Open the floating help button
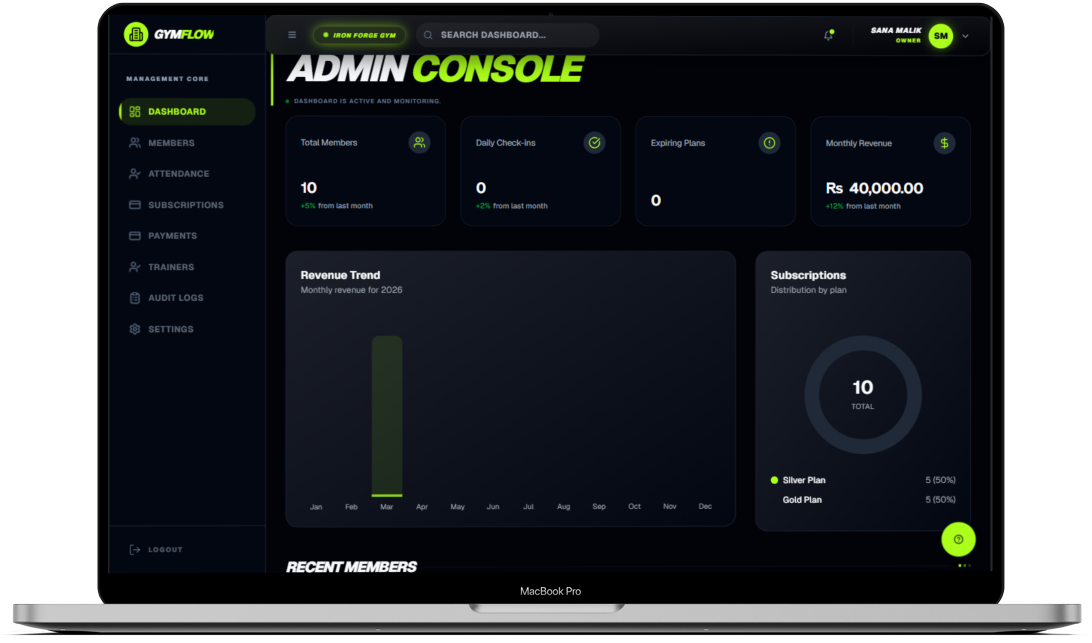Screen dimensions: 1092x643 (x=958, y=540)
